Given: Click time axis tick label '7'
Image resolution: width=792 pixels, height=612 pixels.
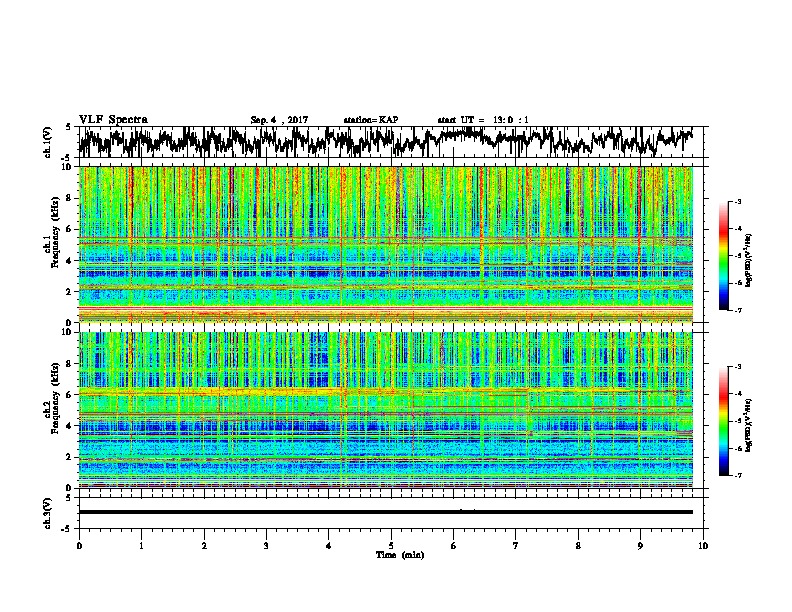Looking at the screenshot, I should pyautogui.click(x=516, y=546).
